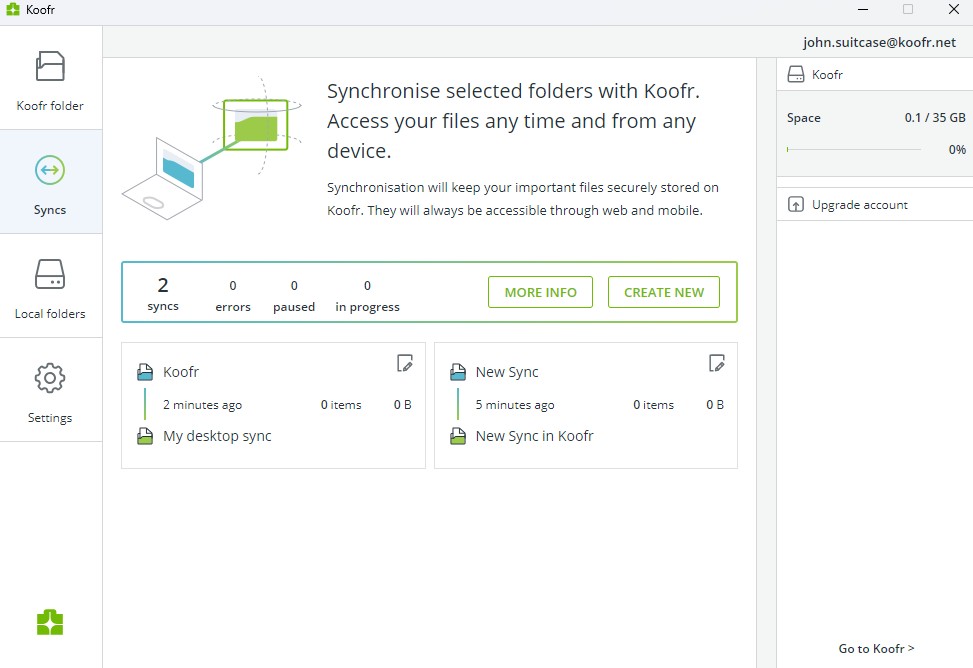Switch to the Local folders tab label
The height and width of the screenshot is (668, 973).
[50, 314]
